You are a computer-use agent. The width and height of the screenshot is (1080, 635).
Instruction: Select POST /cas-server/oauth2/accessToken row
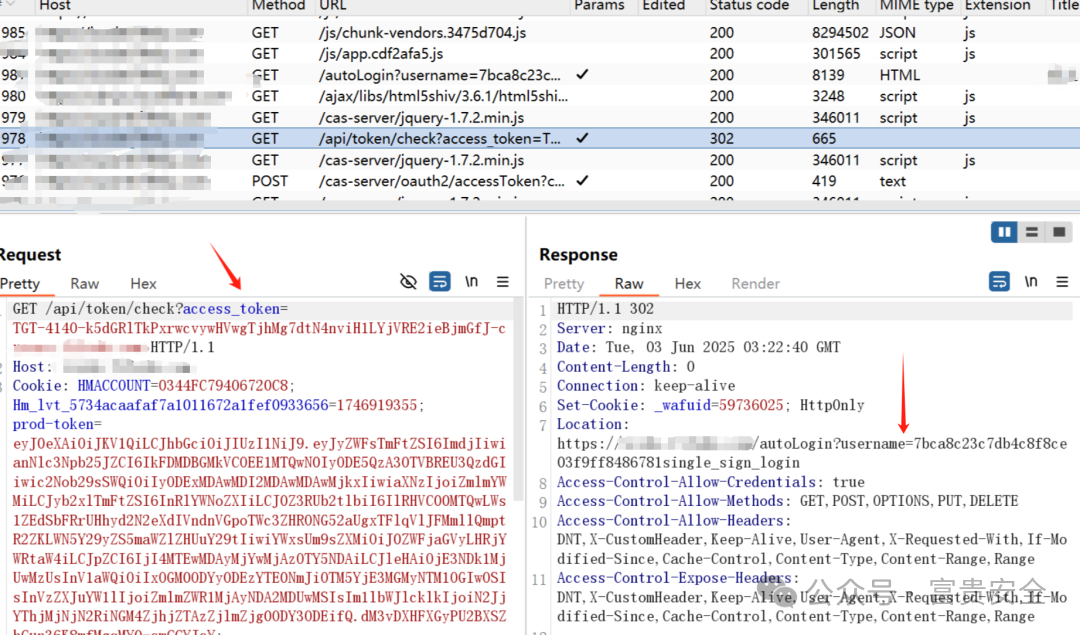540,181
